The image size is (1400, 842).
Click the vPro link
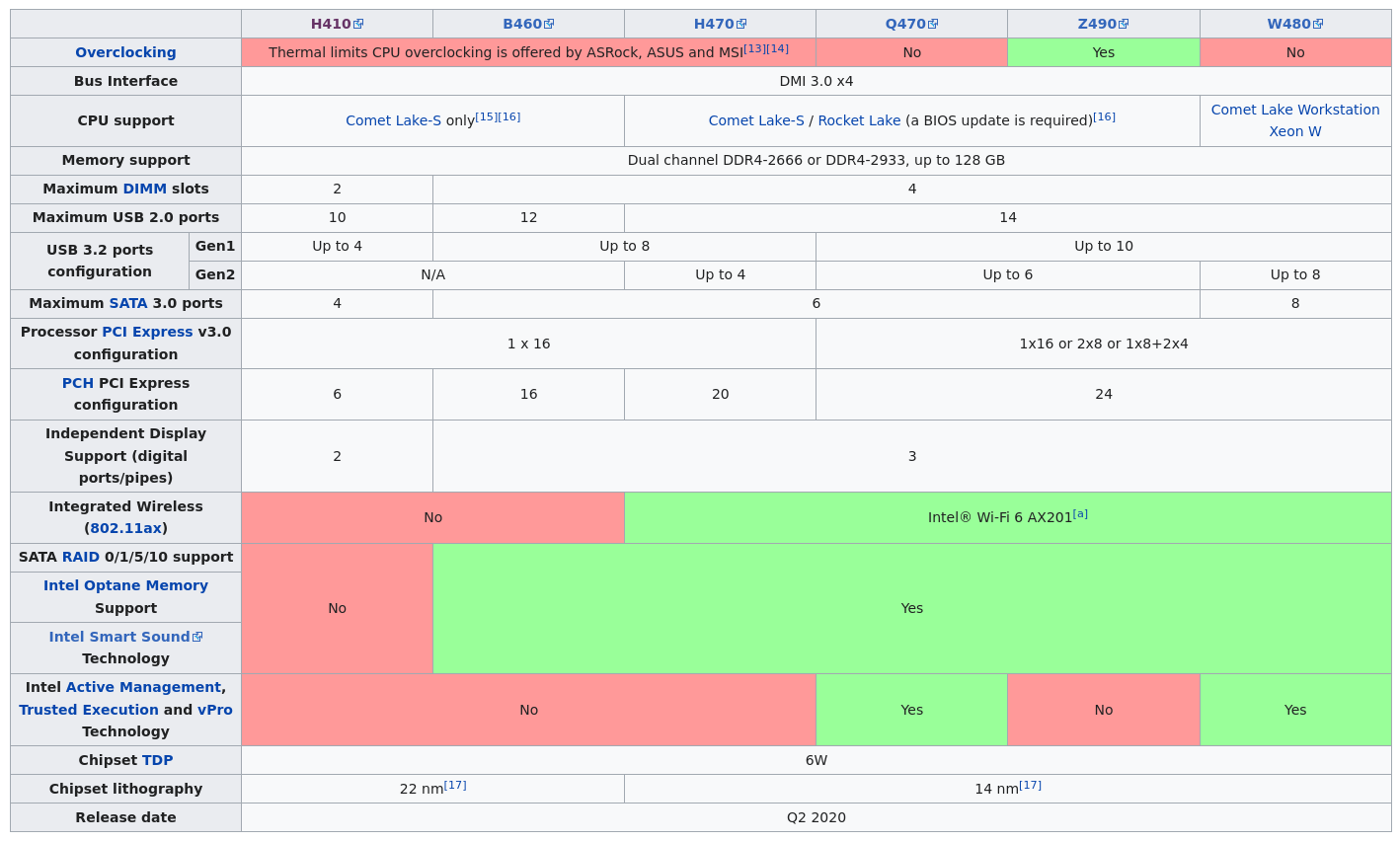(x=215, y=710)
